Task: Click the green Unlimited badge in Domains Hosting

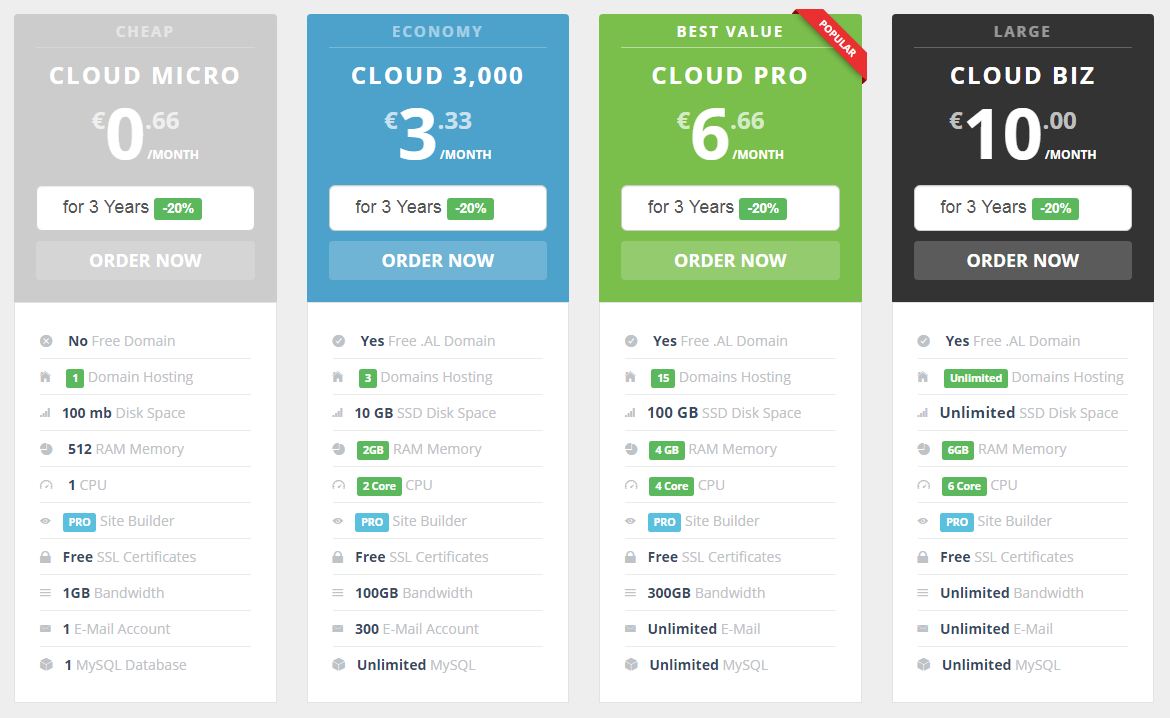Action: tap(975, 378)
